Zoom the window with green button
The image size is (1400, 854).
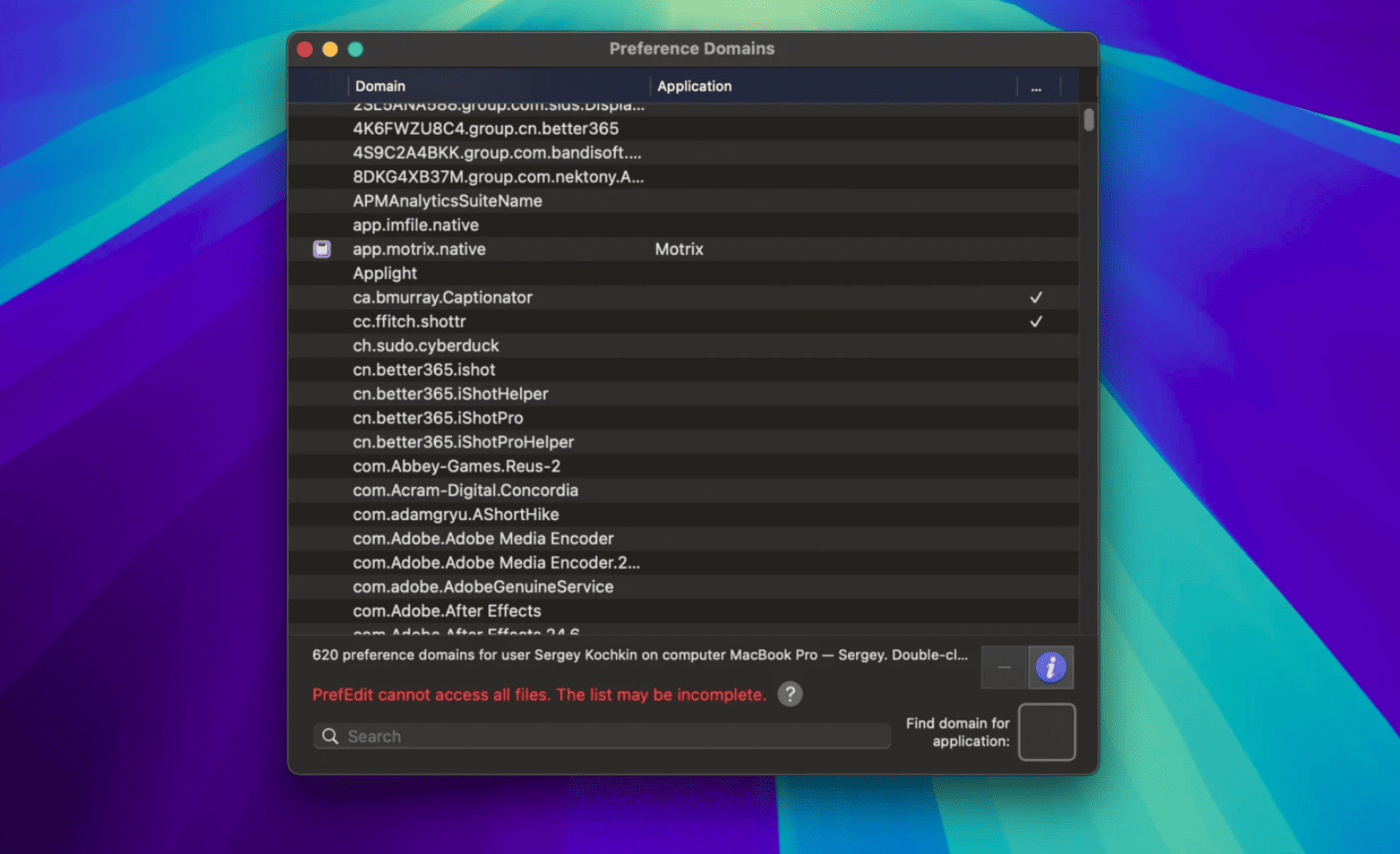(x=355, y=50)
